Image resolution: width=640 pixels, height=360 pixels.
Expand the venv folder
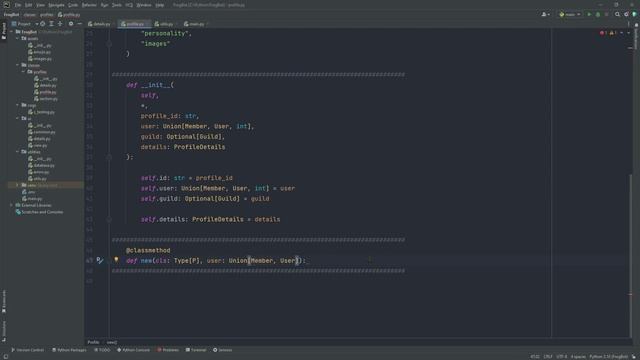(18, 185)
